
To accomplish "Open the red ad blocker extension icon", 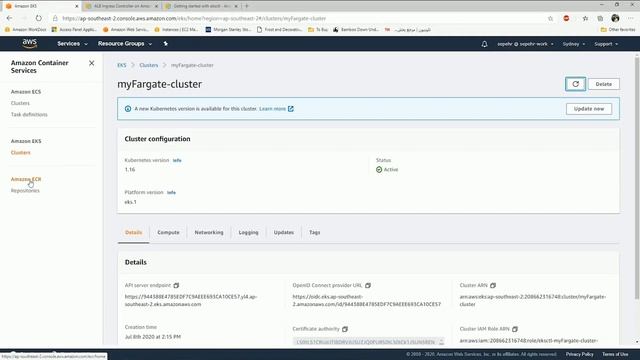I will (x=566, y=18).
